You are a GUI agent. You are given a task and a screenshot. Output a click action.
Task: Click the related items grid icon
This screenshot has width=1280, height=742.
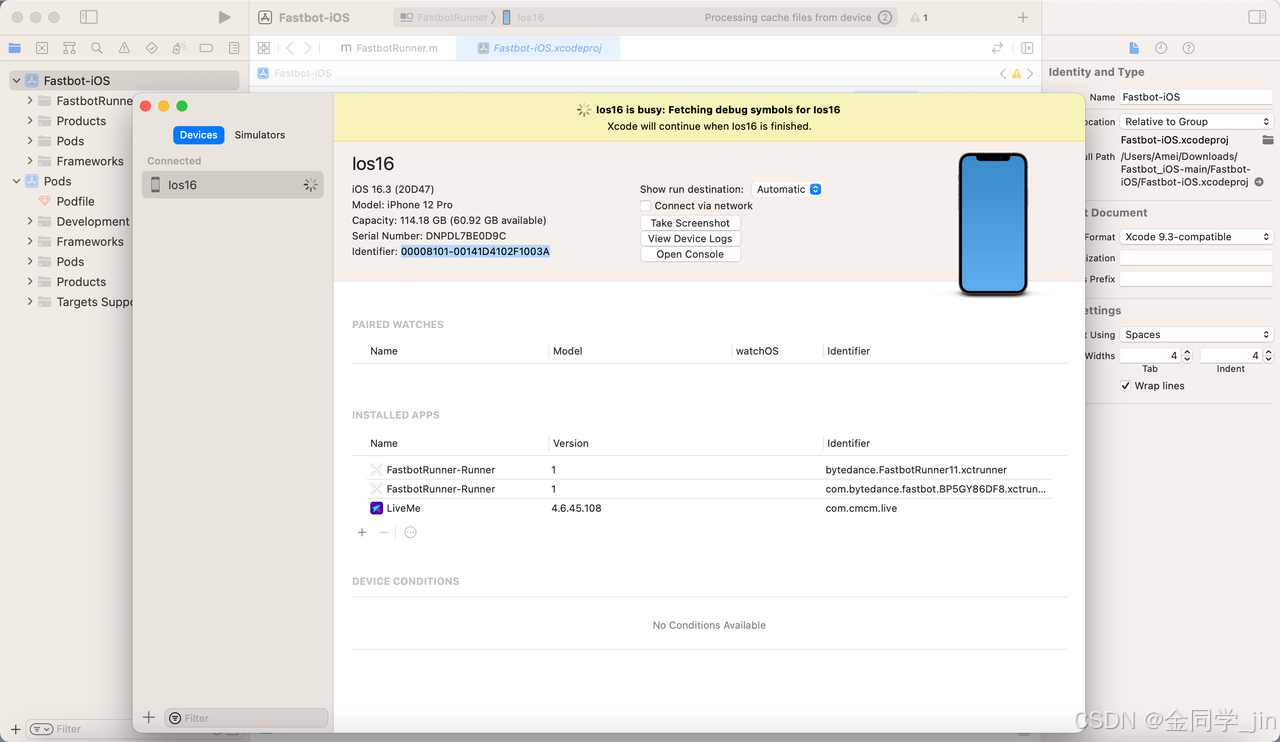(264, 48)
